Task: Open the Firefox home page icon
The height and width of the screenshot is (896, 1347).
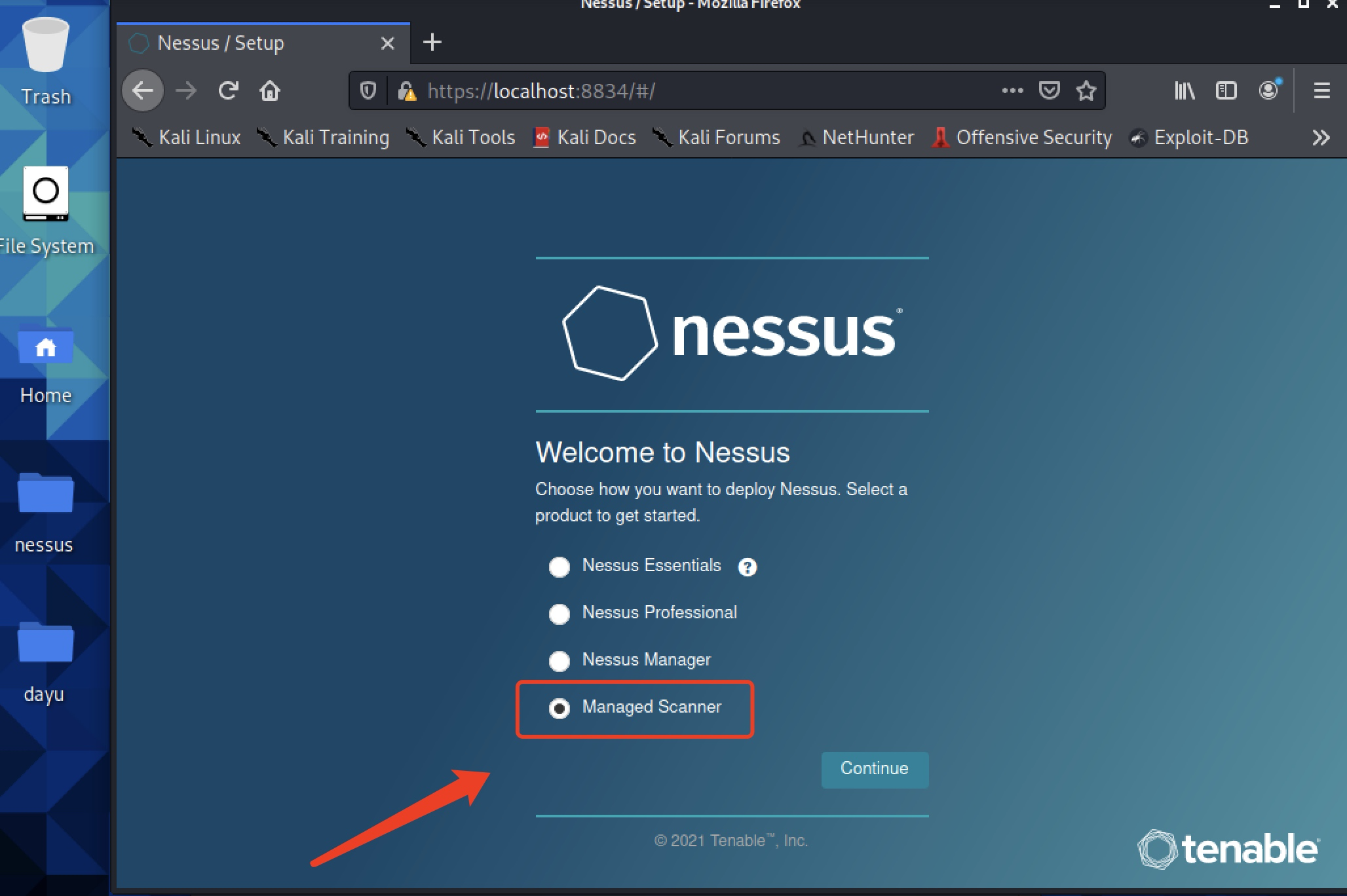Action: 270,90
